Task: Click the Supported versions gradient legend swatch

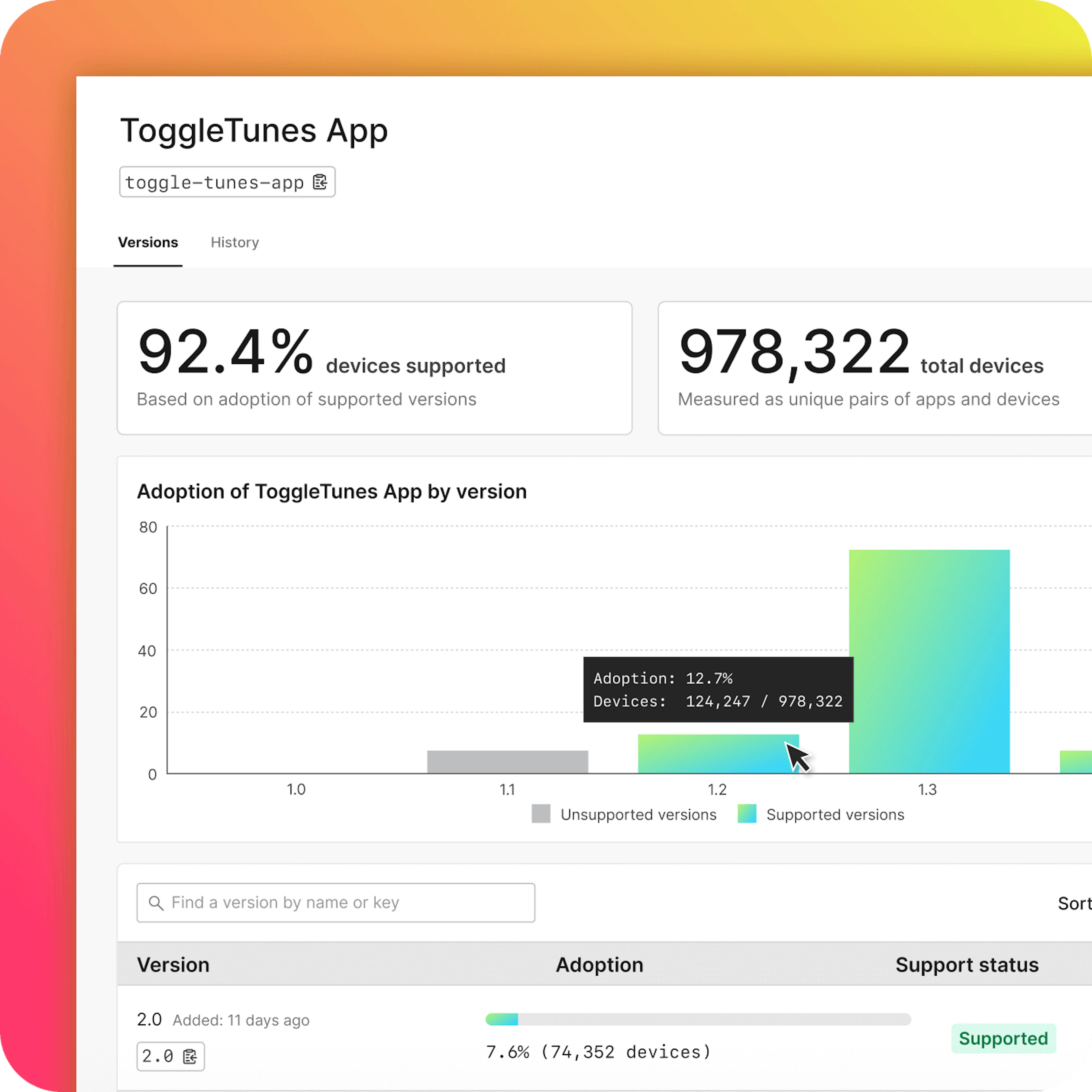Action: (x=747, y=814)
